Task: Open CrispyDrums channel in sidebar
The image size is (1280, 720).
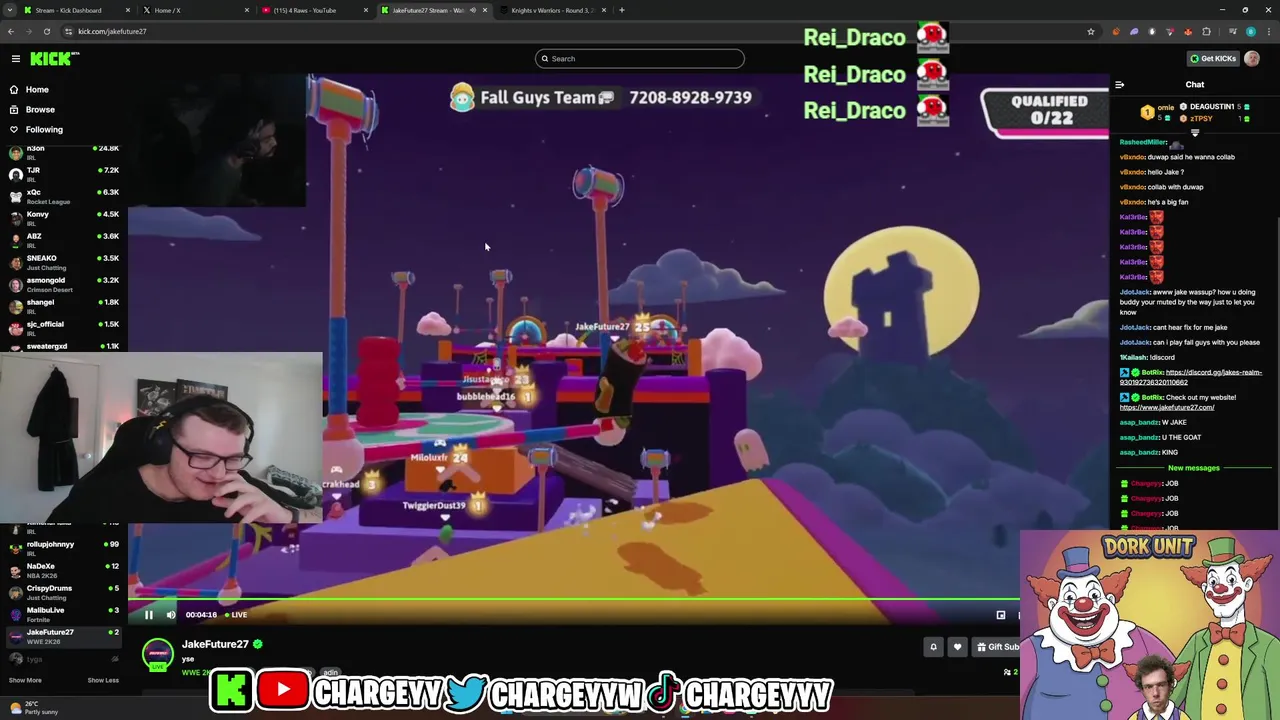Action: (x=62, y=592)
